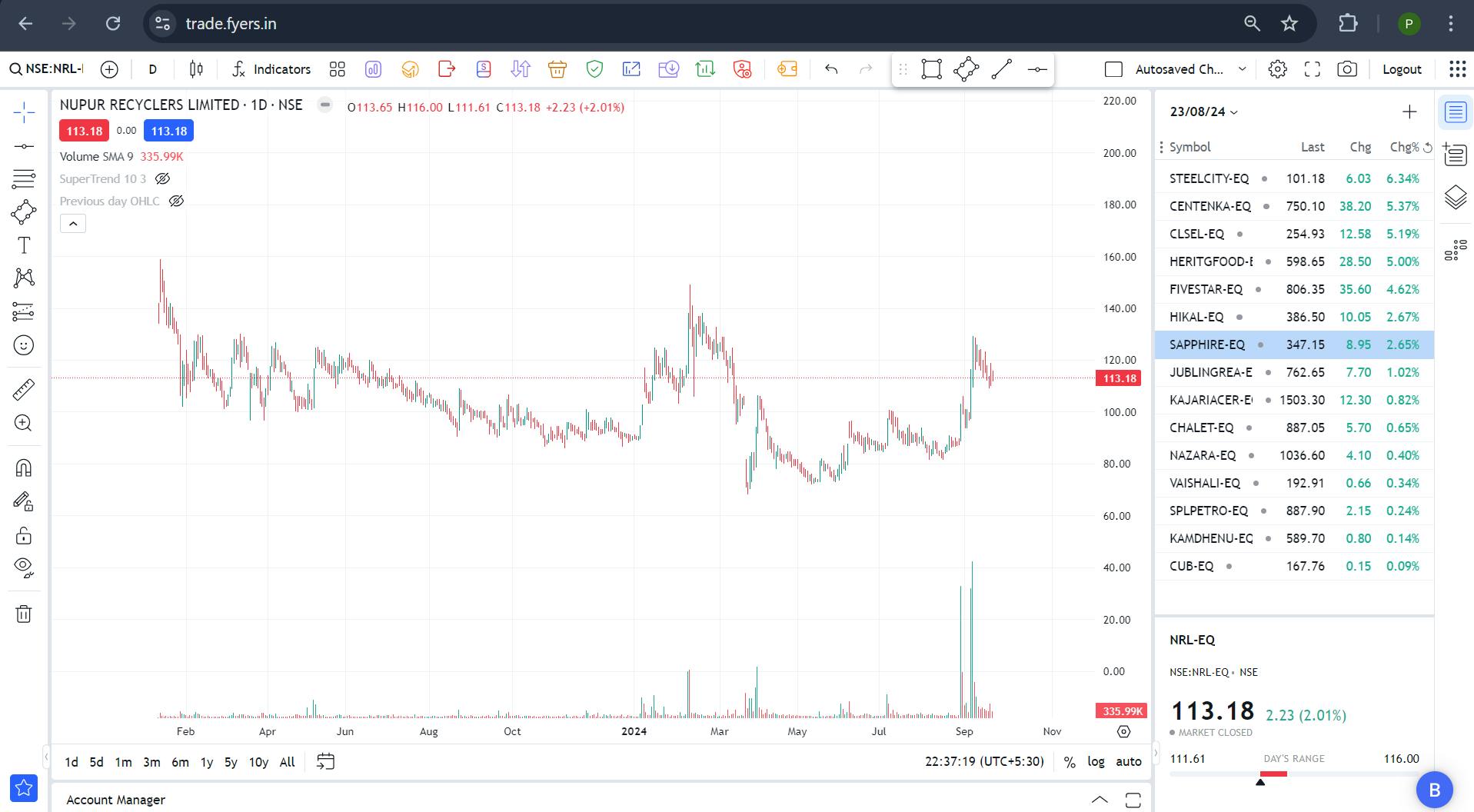The height and width of the screenshot is (812, 1474).
Task: Bookmark this page with the star icon
Action: pos(1289,24)
